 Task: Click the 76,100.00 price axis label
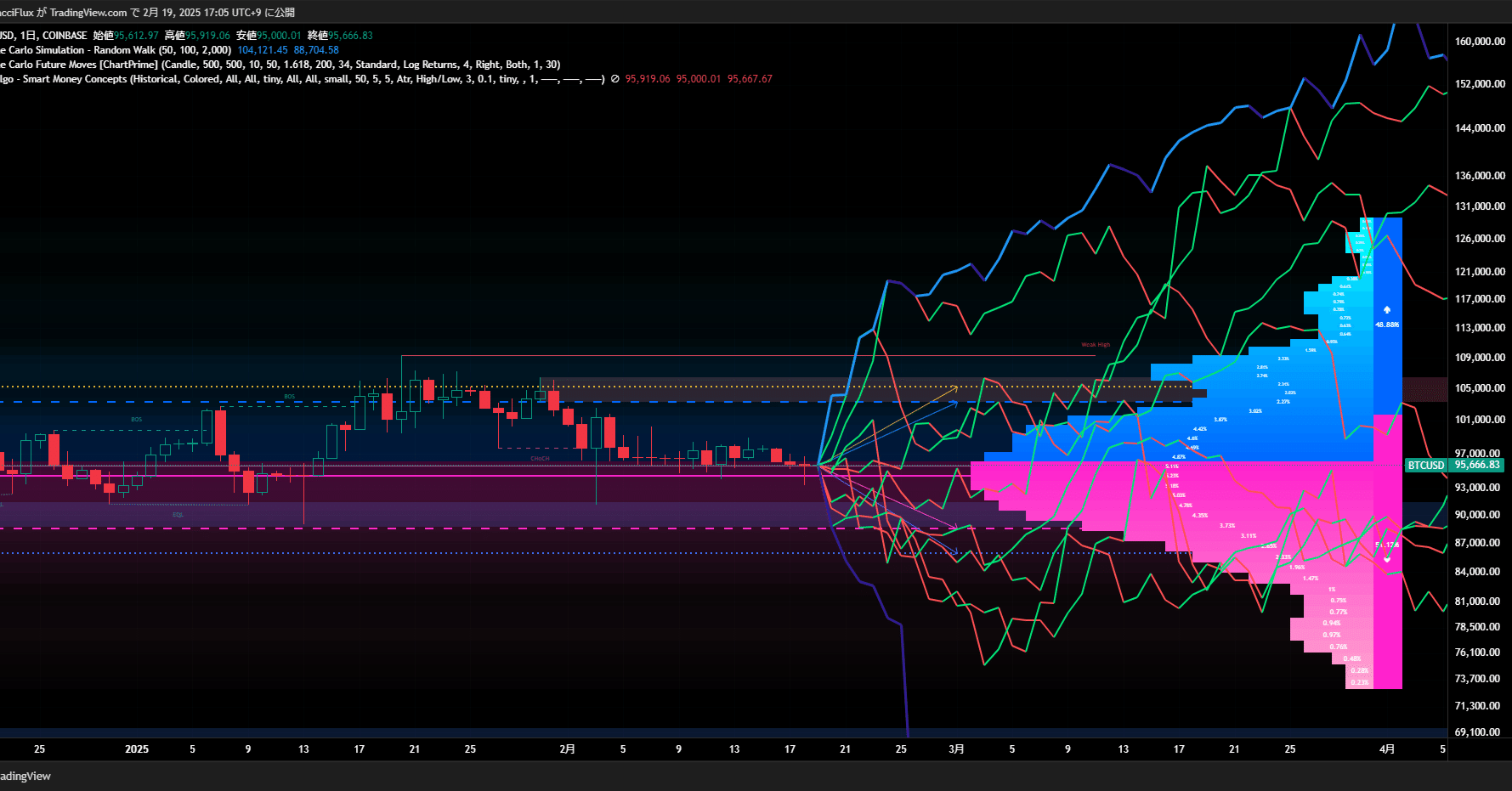click(x=1477, y=653)
